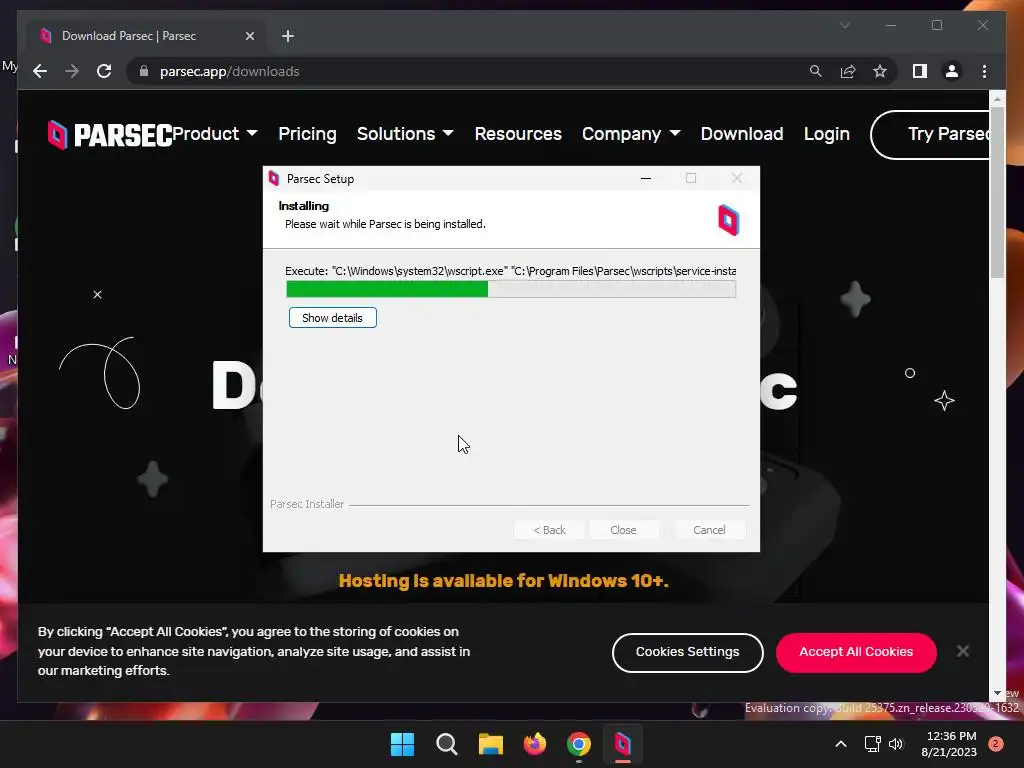Share this page icon in address bar

tap(848, 71)
